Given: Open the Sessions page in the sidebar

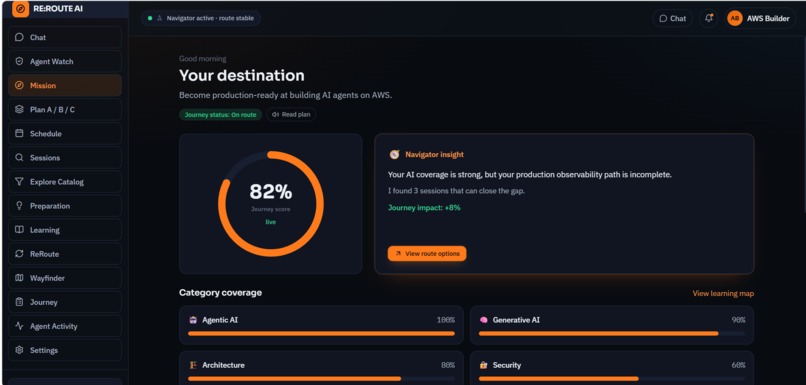Looking at the screenshot, I should pyautogui.click(x=65, y=158).
